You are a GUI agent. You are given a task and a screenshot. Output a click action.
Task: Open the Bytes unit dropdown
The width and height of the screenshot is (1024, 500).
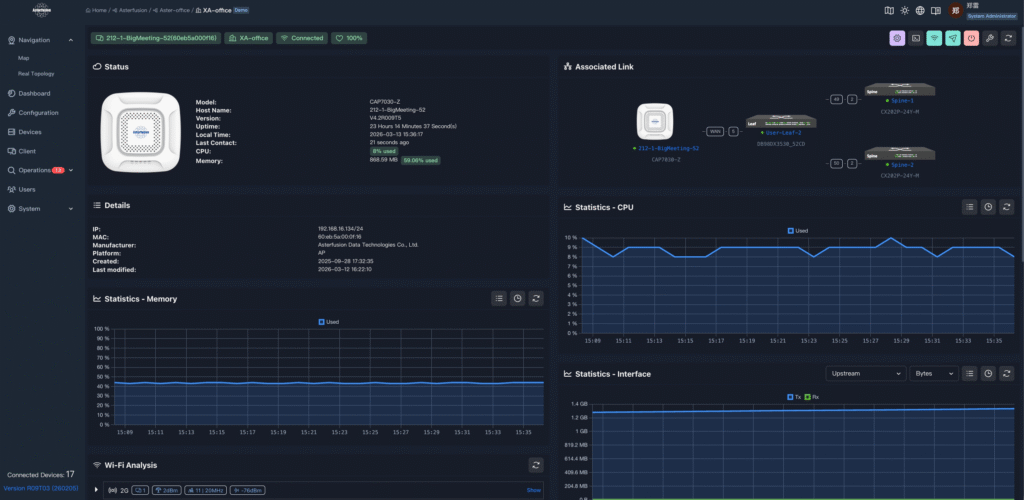933,373
